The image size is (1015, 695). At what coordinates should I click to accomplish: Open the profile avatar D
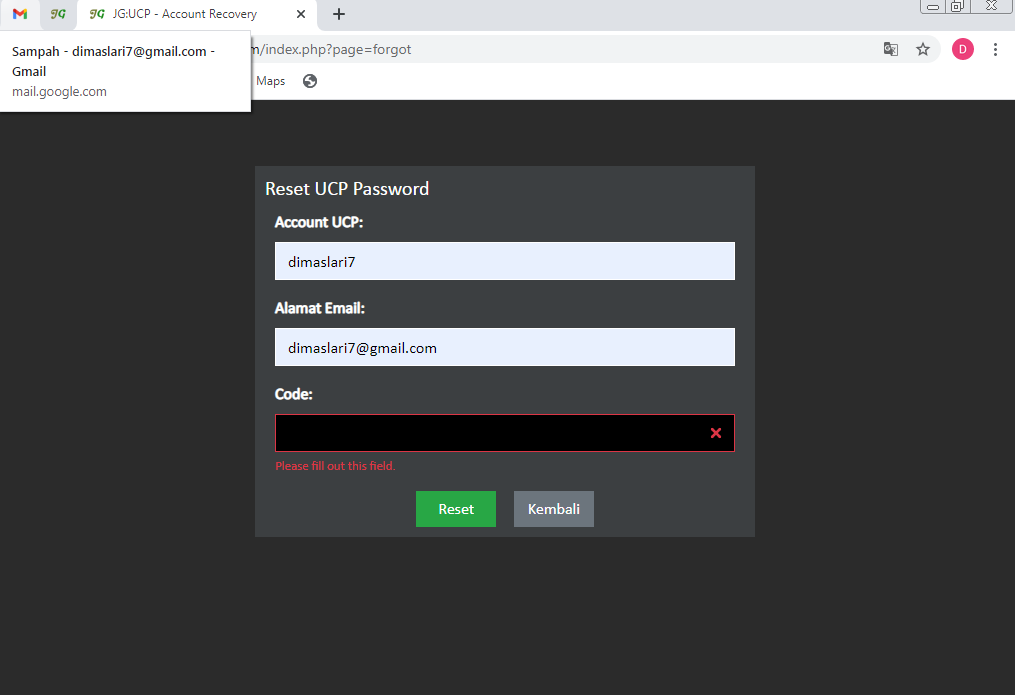pyautogui.click(x=963, y=49)
